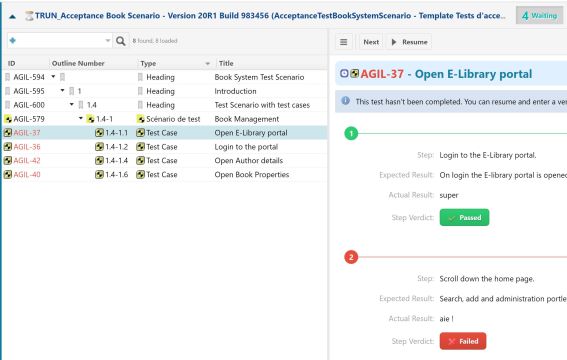Click the document icon beside AGIL-600
The height and width of the screenshot is (360, 567).
coord(8,105)
